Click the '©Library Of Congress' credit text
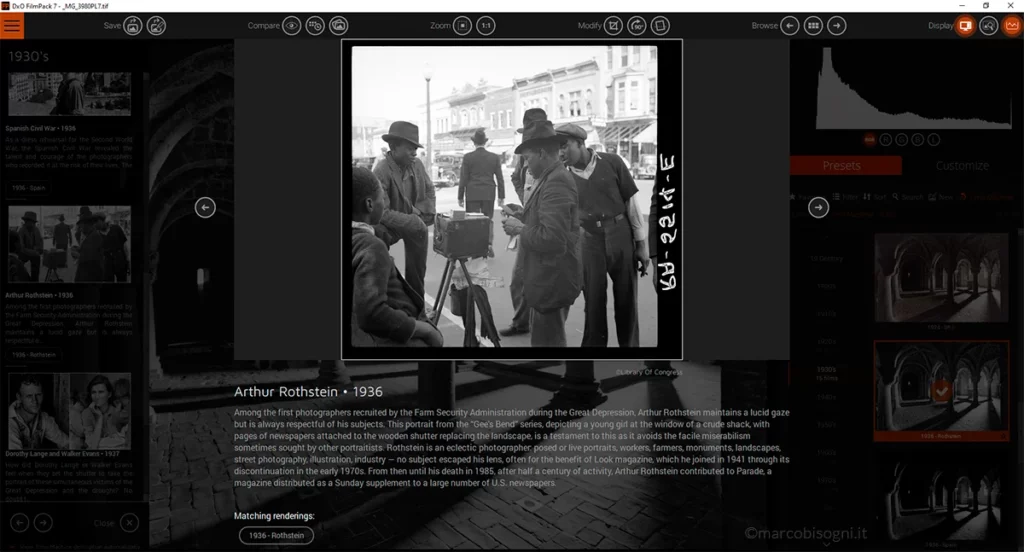 tap(648, 372)
